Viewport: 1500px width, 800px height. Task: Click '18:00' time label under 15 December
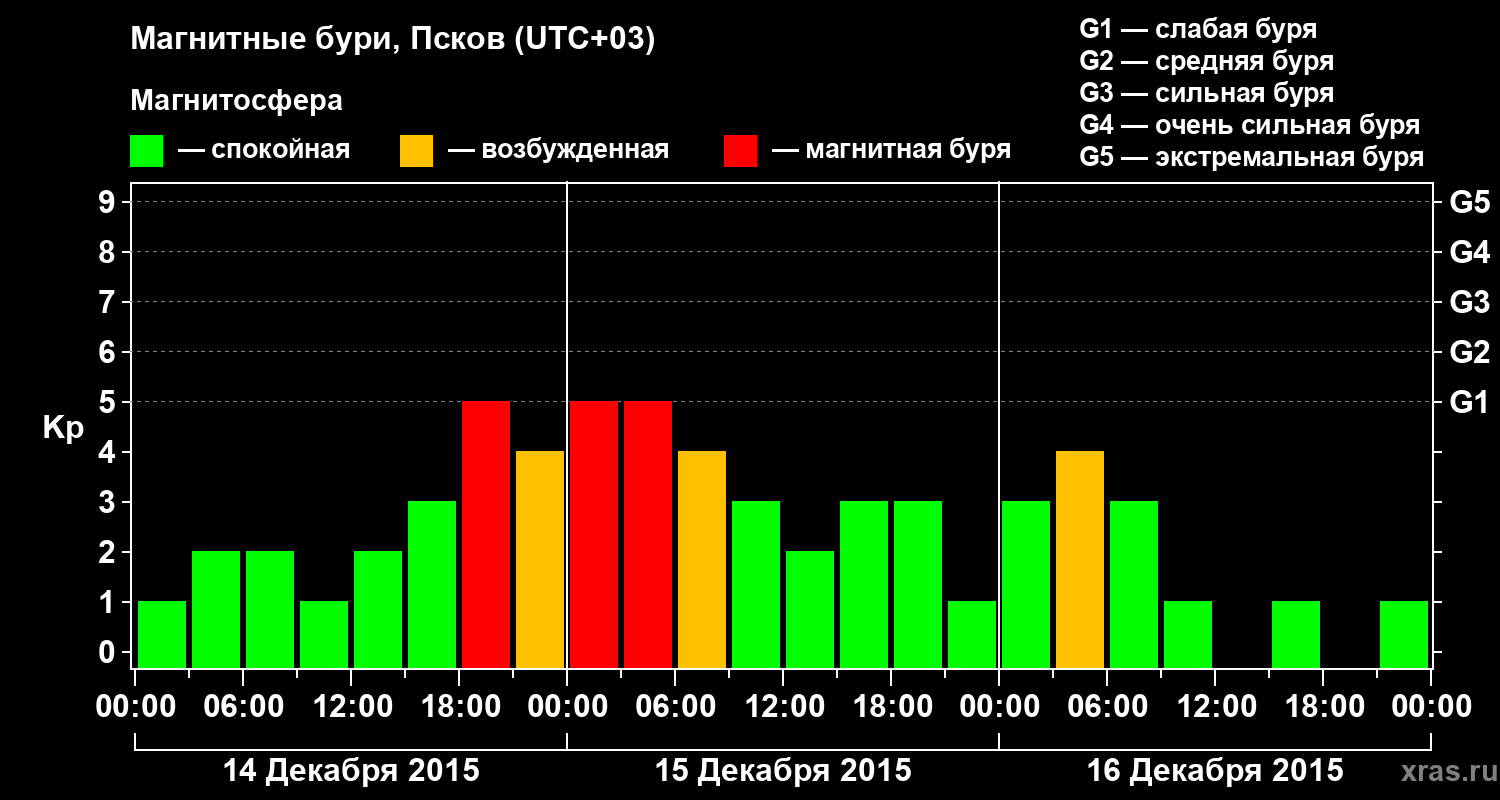891,707
